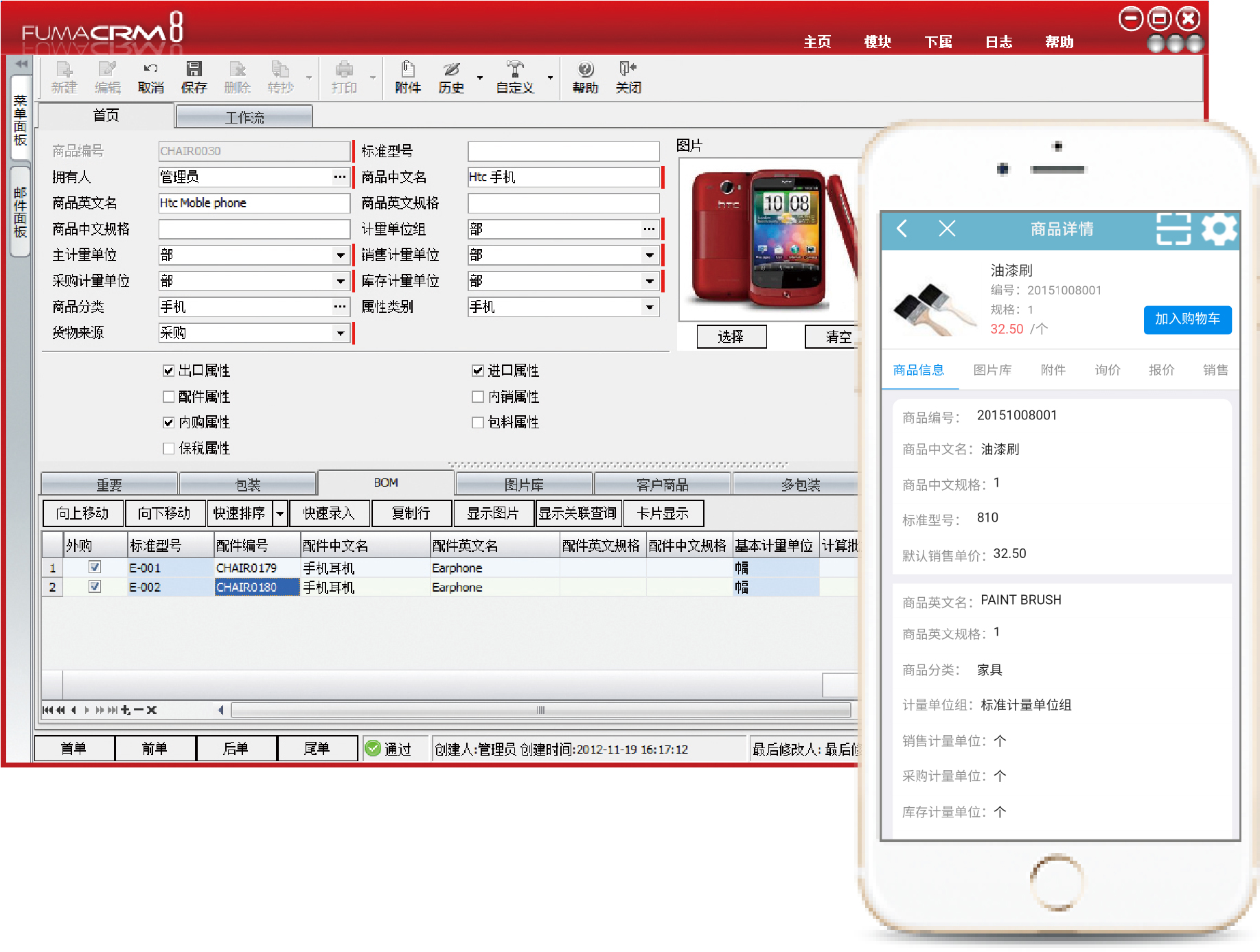The height and width of the screenshot is (952, 1260).
Task: Click the Customize (自定义) tool icon
Action: (514, 70)
